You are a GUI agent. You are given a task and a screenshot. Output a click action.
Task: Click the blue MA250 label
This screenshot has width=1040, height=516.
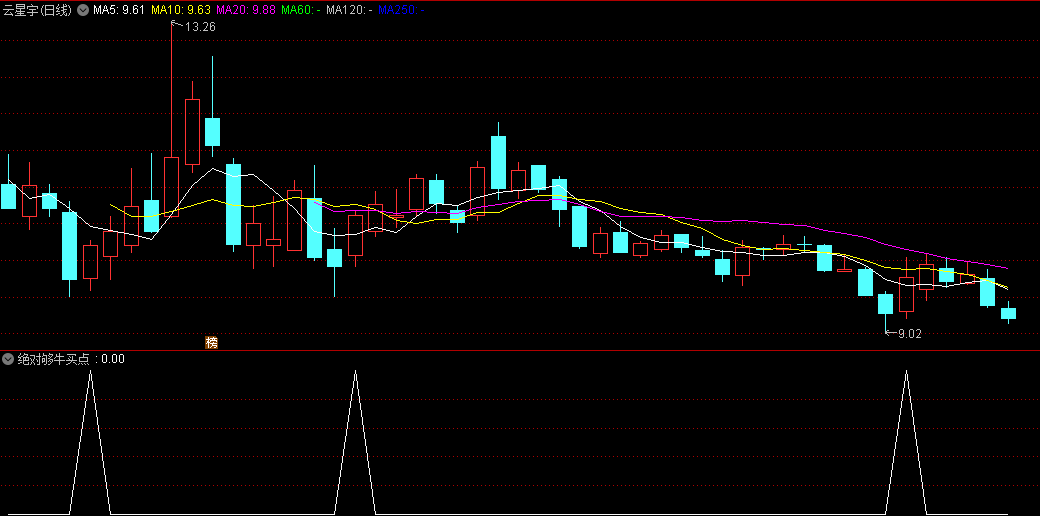pos(401,10)
